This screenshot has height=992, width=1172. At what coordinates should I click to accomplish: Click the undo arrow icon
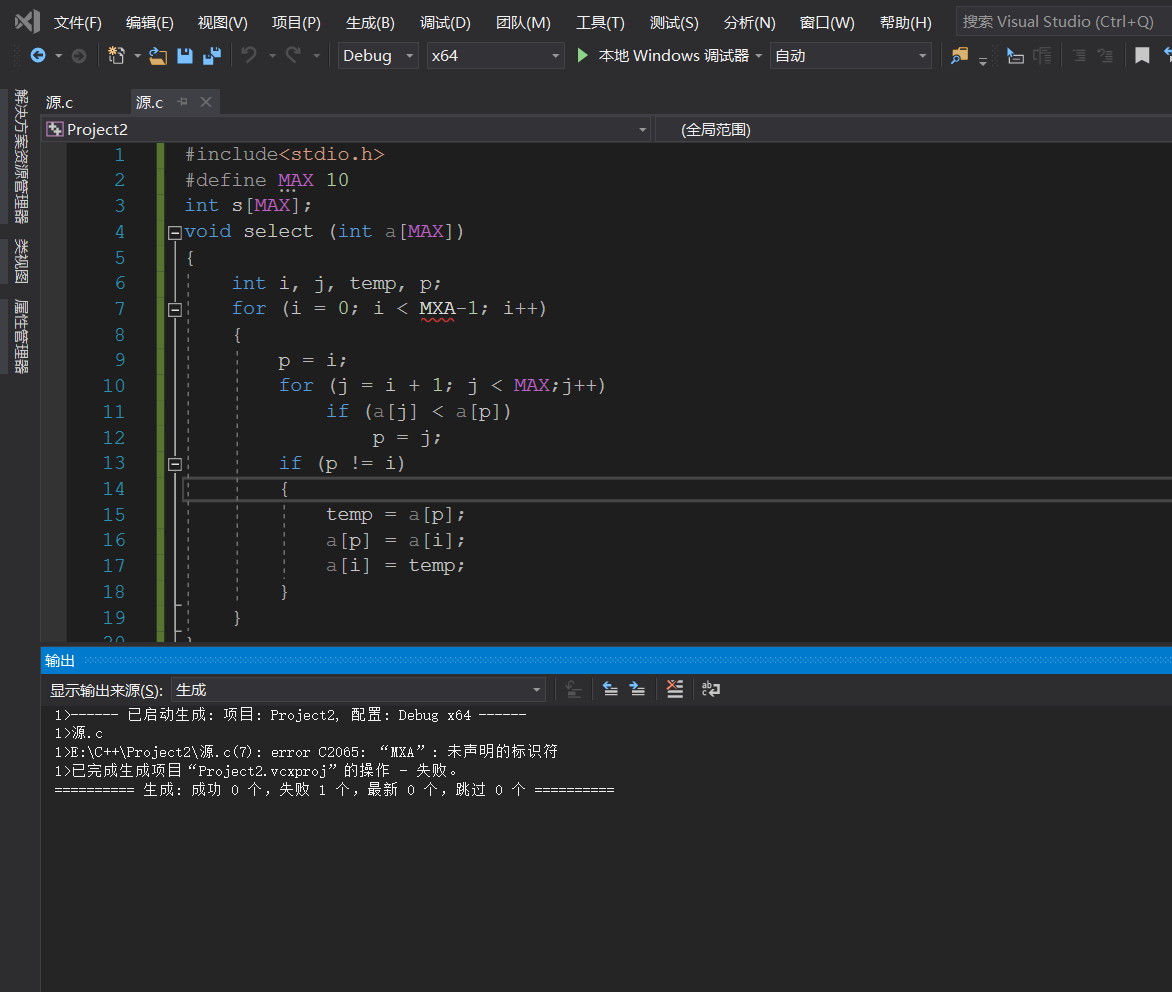pos(249,55)
